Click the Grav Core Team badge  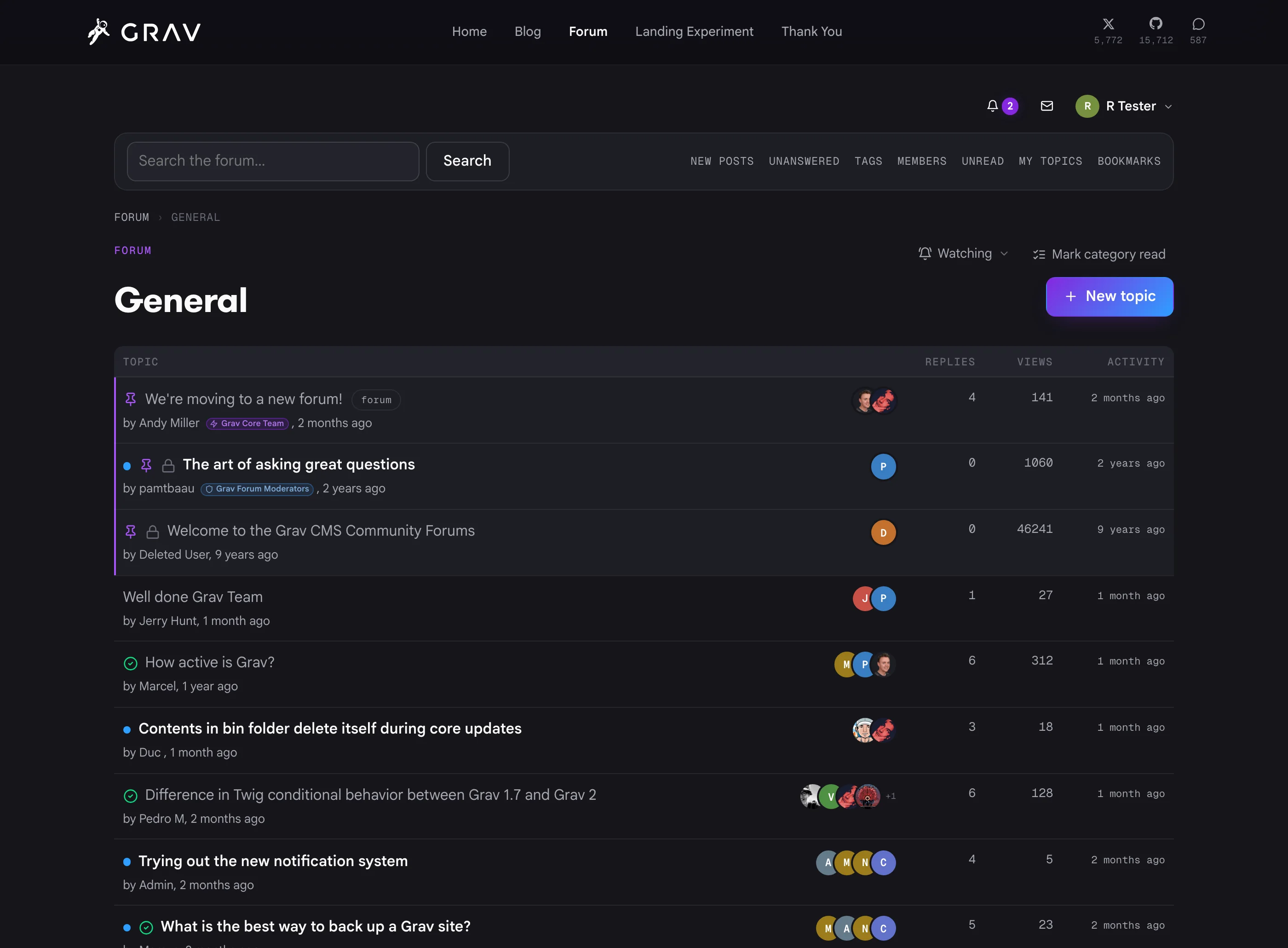point(247,423)
